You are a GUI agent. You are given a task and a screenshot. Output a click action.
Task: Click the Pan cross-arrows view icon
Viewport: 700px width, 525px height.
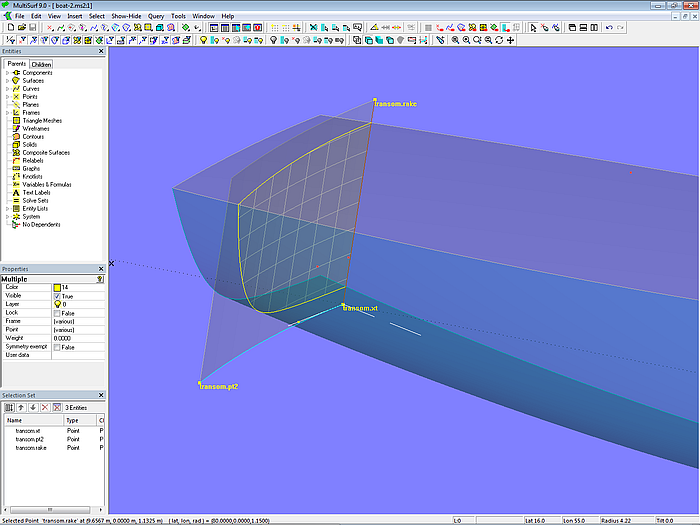[511, 41]
